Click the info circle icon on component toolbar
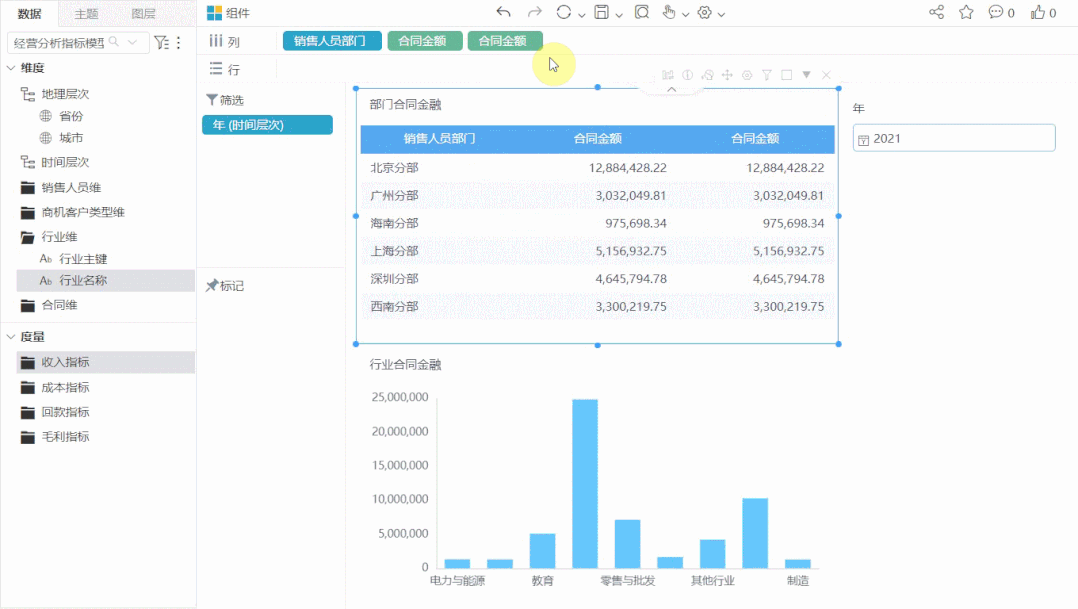Viewport: 1078px width, 609px height. [688, 75]
